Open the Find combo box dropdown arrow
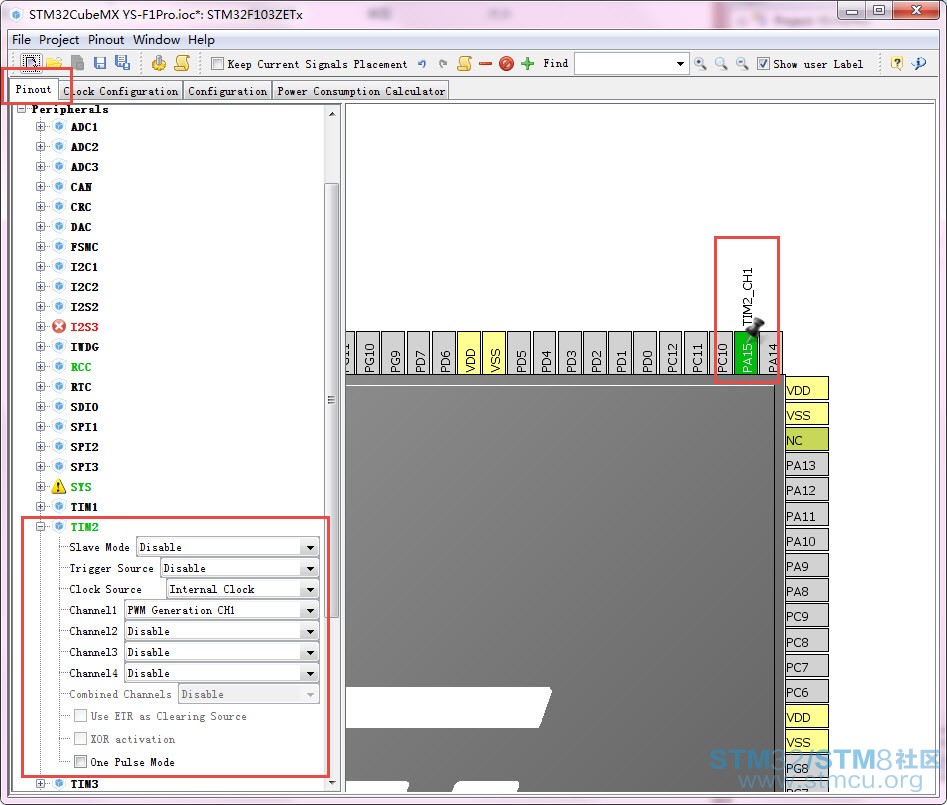This screenshot has width=947, height=805. coord(680,63)
